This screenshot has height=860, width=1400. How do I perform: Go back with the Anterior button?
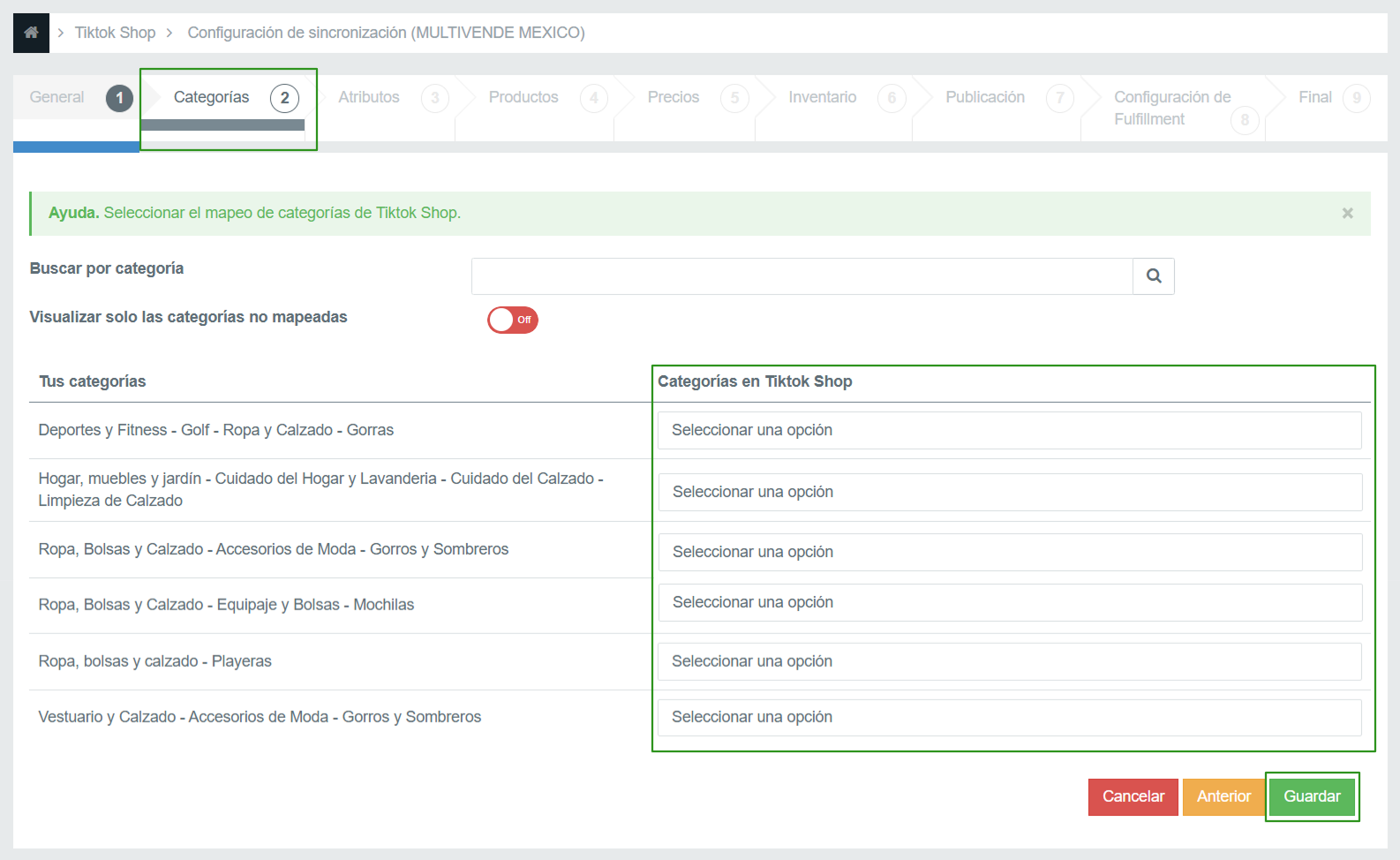[x=1223, y=797]
